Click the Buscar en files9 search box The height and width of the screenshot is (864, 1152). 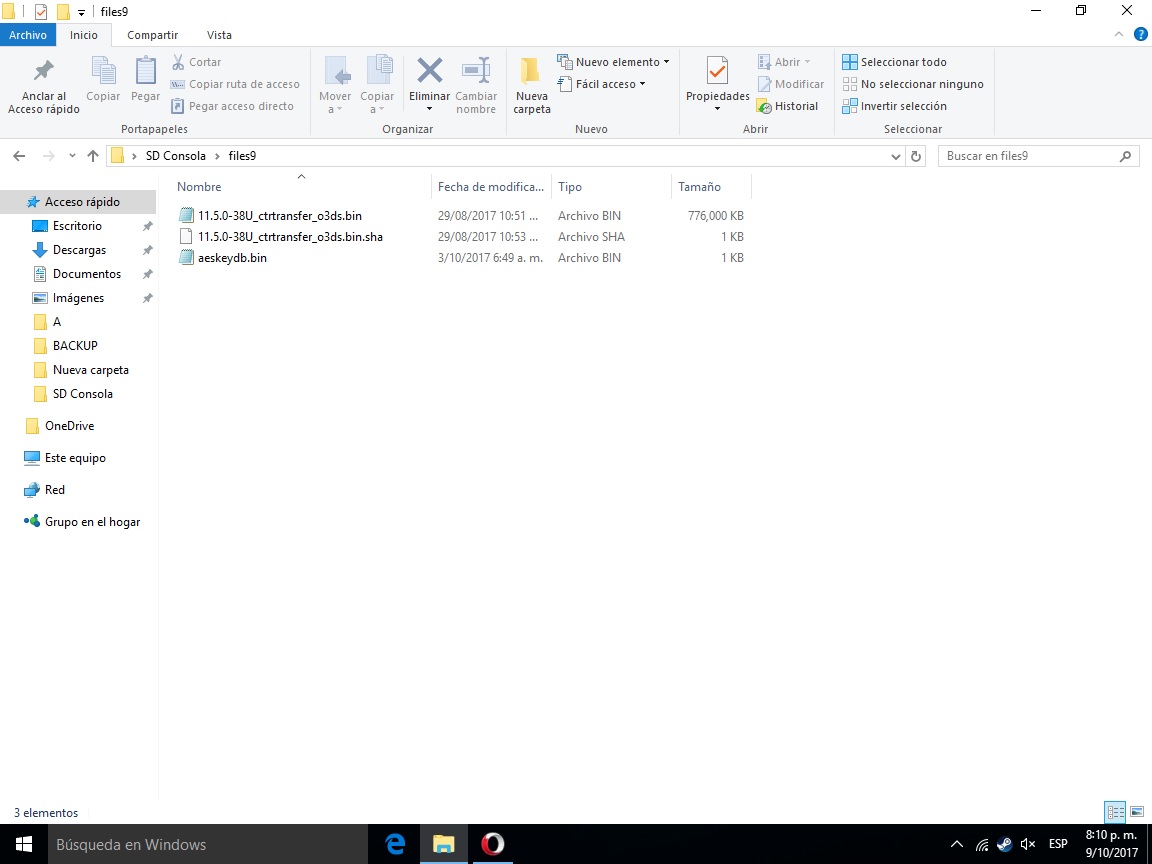click(x=1030, y=156)
